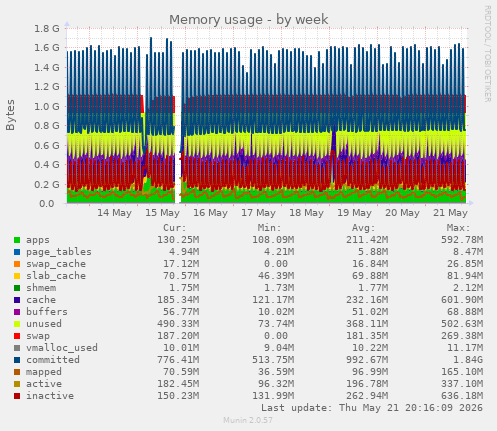Click the 'page_tables' legend label

tap(59, 252)
